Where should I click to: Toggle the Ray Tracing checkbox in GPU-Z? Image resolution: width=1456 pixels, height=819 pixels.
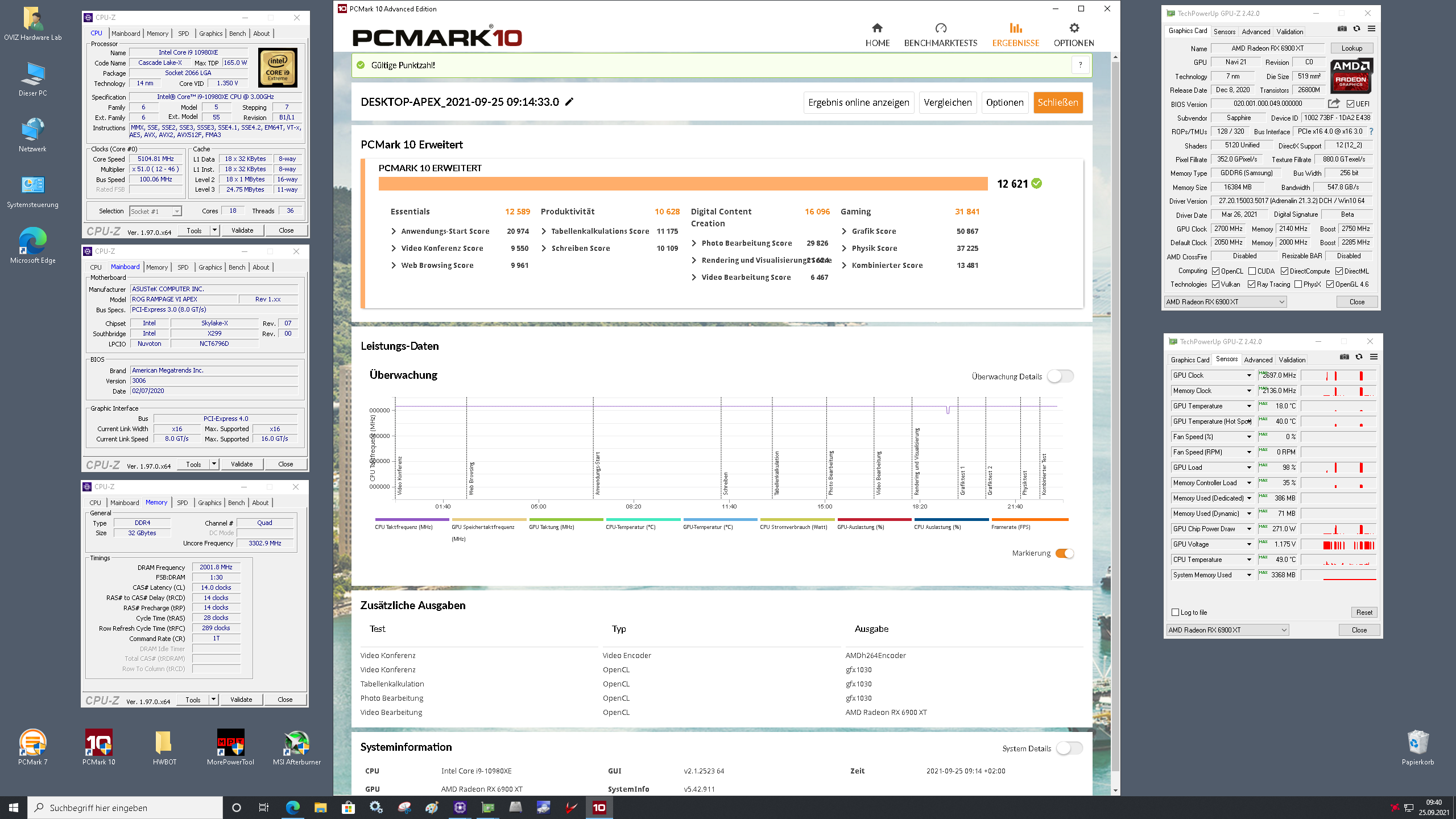tap(1251, 284)
